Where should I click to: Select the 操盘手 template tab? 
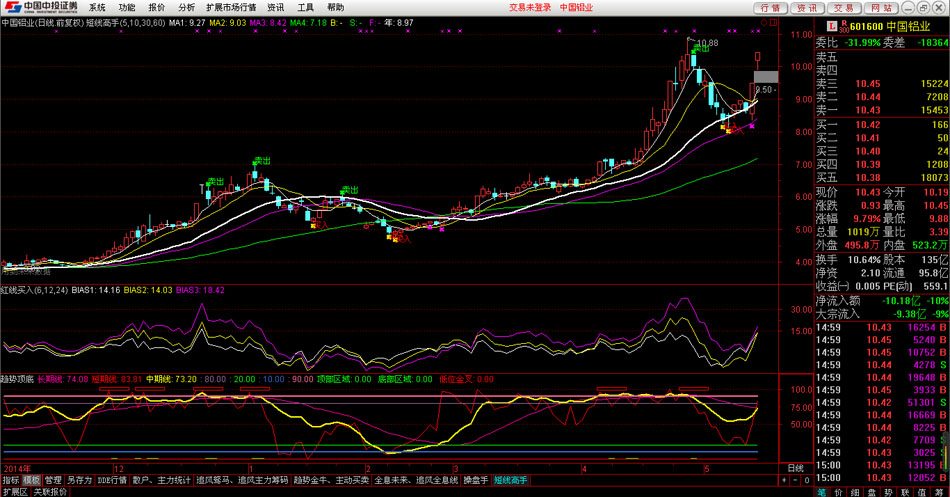pyautogui.click(x=476, y=480)
